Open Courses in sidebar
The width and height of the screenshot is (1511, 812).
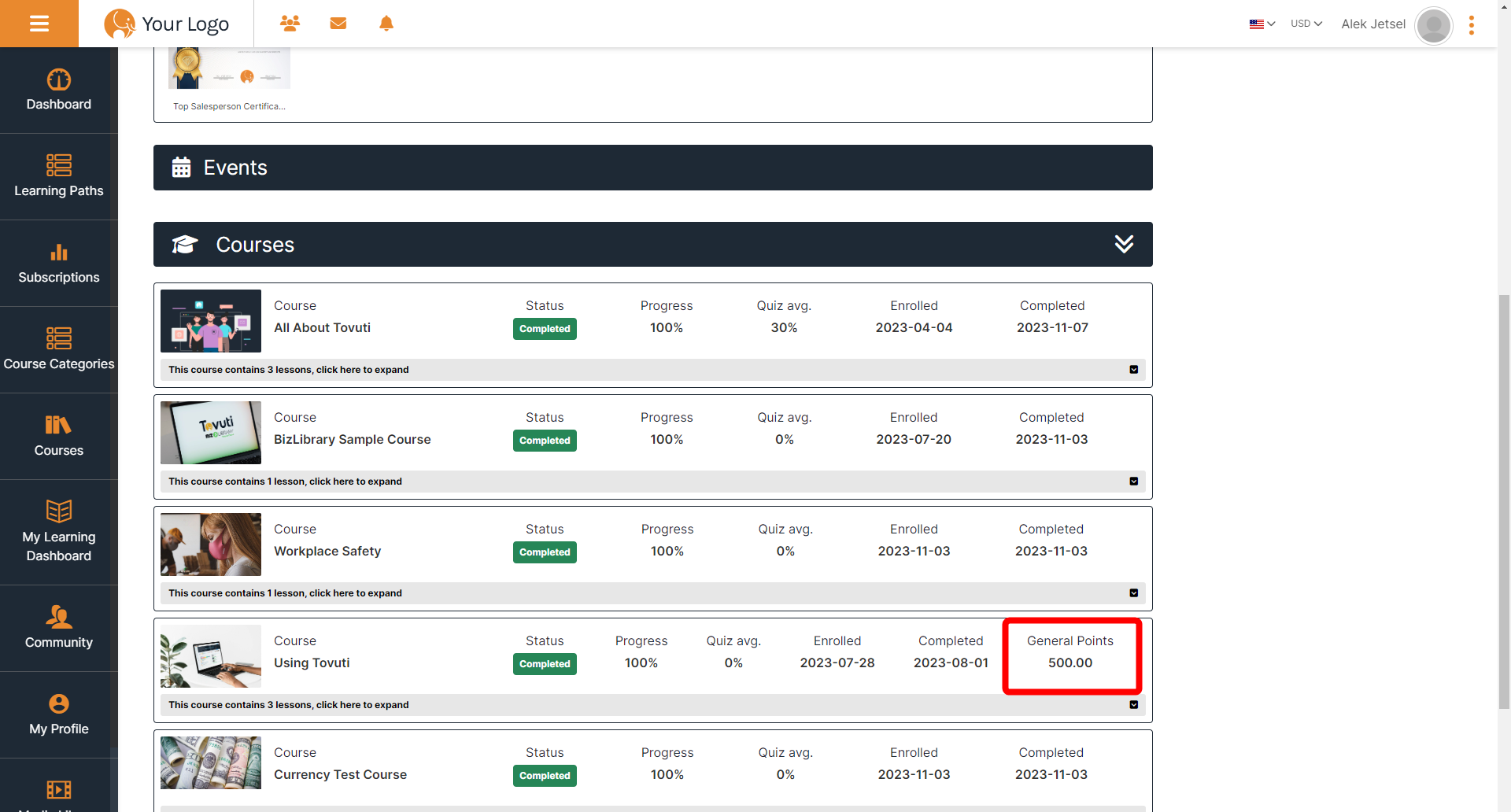(x=59, y=437)
